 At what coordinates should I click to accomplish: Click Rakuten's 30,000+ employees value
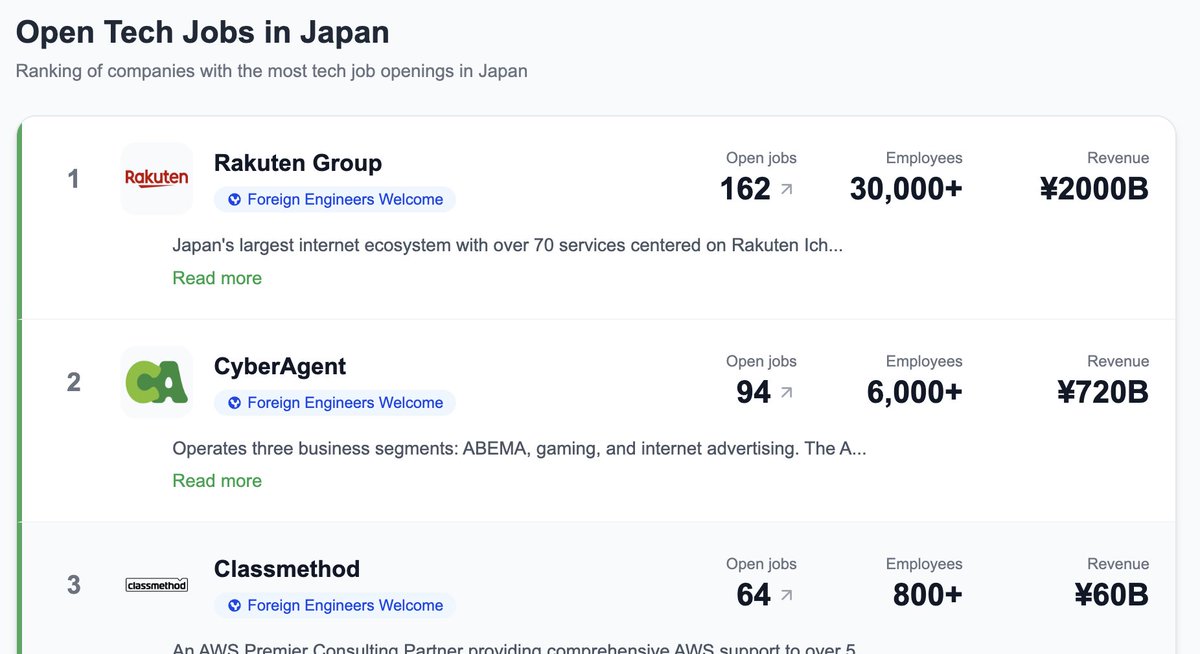coord(906,189)
